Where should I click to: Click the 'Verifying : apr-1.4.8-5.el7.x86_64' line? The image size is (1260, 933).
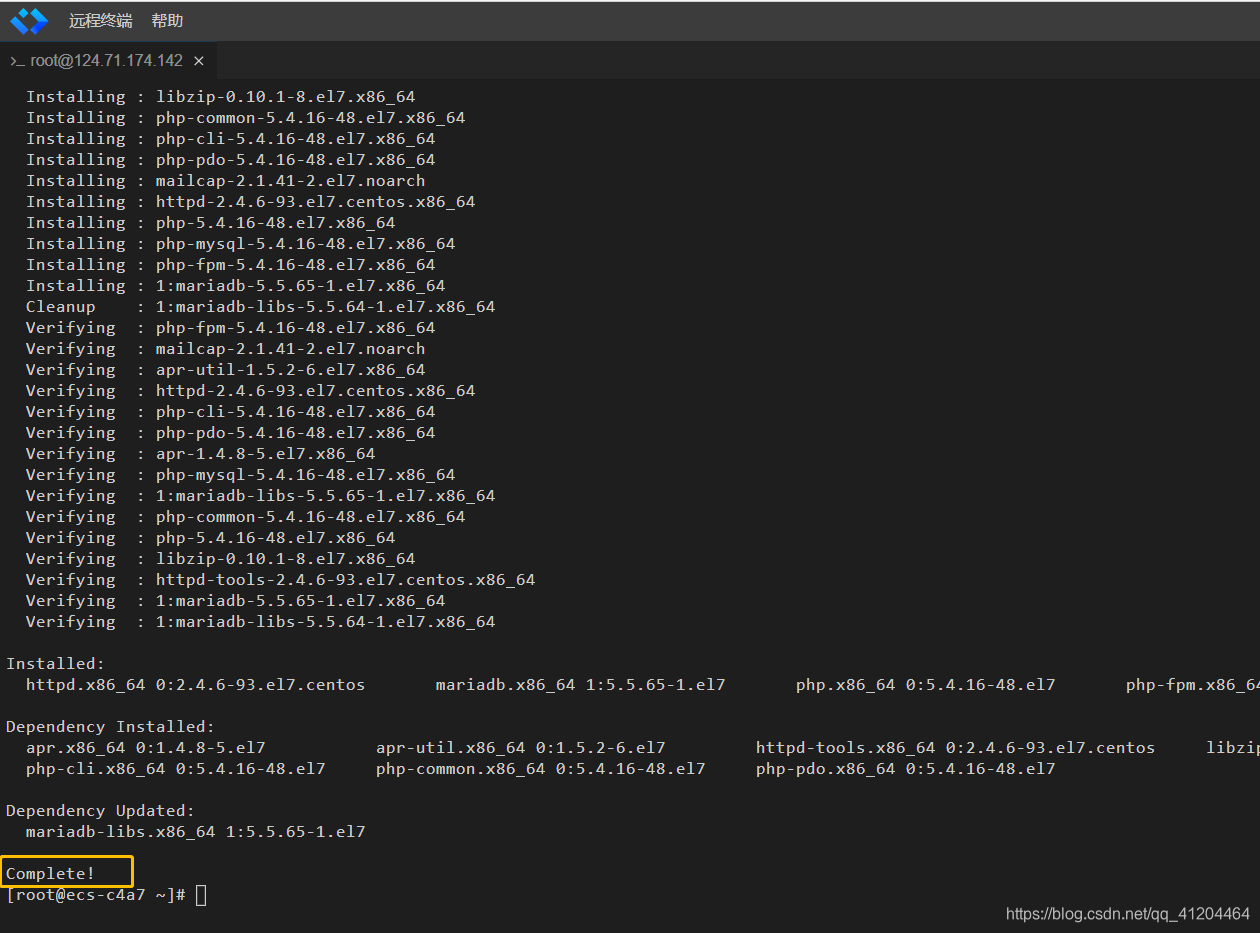(x=200, y=454)
